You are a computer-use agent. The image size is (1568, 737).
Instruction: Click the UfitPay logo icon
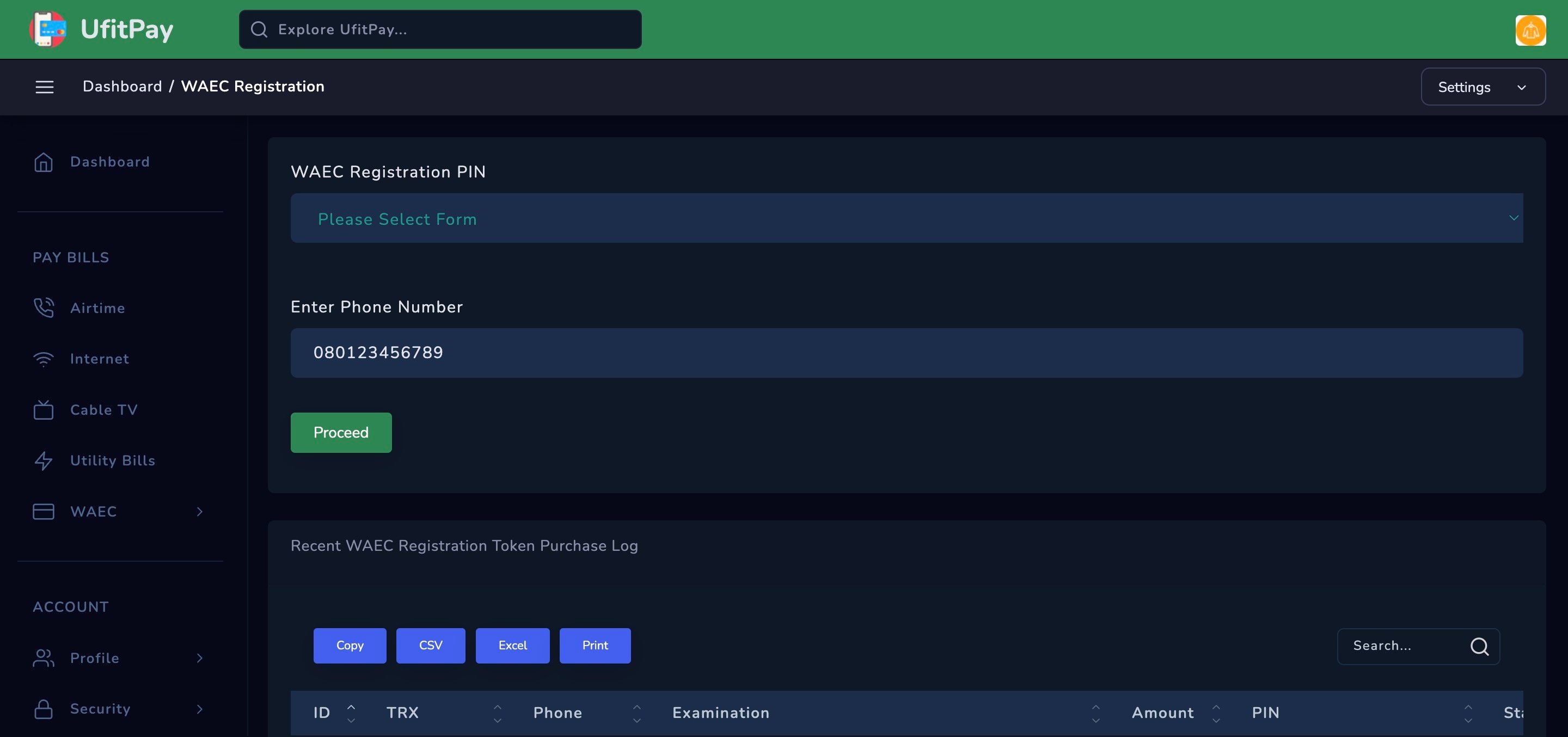pyautogui.click(x=48, y=29)
